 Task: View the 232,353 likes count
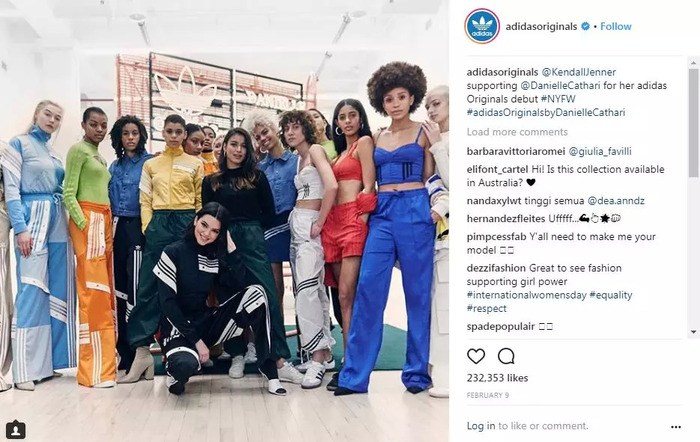pos(497,378)
